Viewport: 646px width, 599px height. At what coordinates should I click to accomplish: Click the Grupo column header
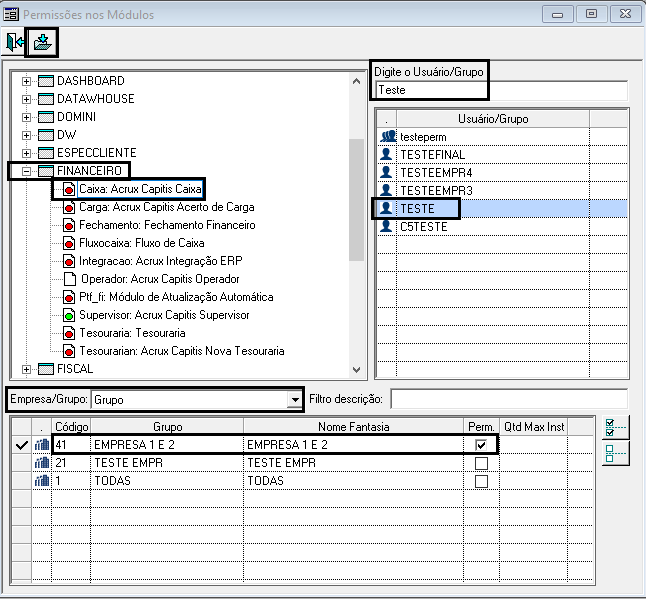[x=167, y=427]
